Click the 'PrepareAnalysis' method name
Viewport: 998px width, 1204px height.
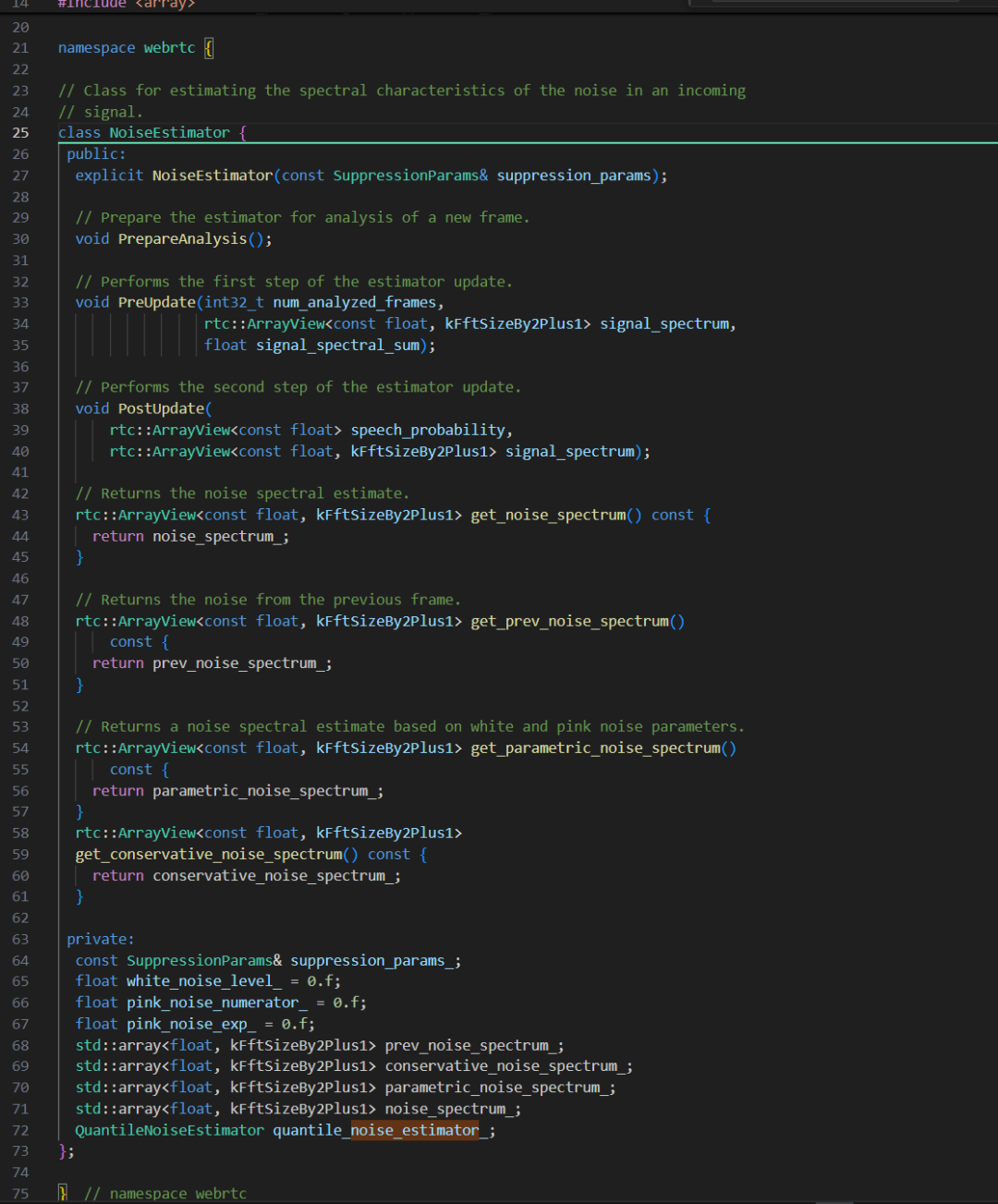[183, 239]
